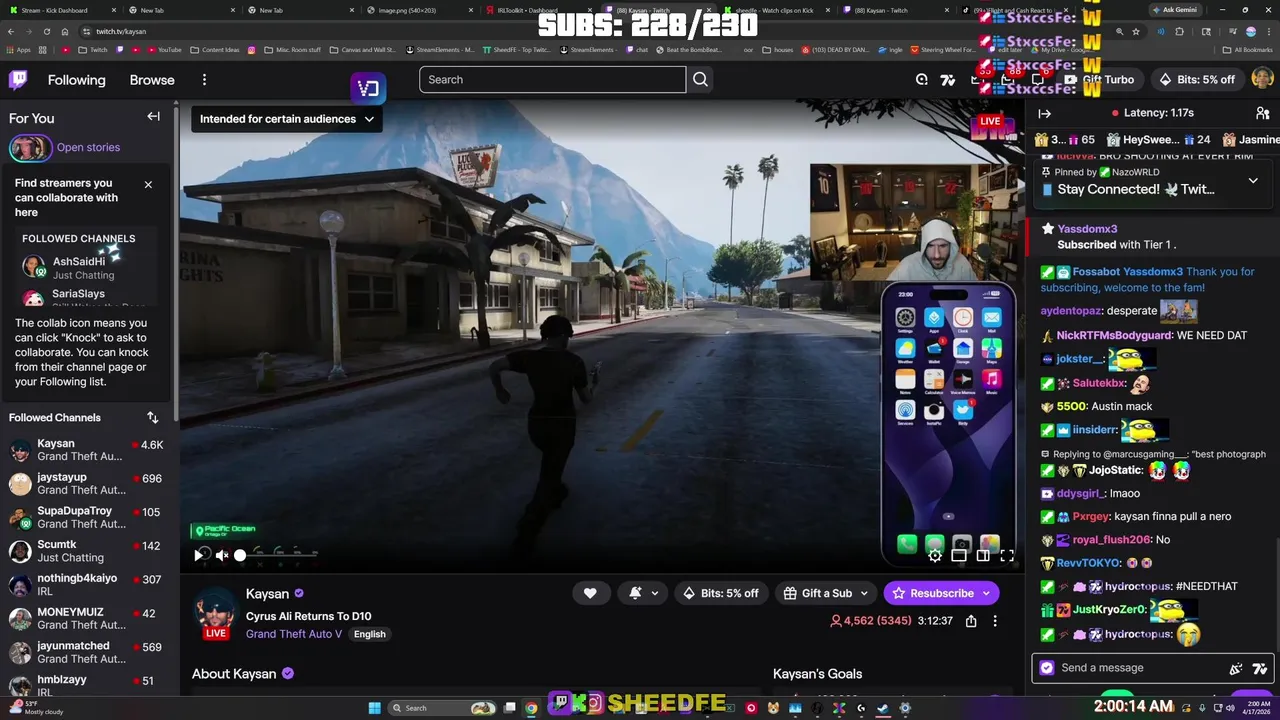This screenshot has width=1280, height=720.
Task: Open chat Bits icon in message box
Action: coord(1235,669)
